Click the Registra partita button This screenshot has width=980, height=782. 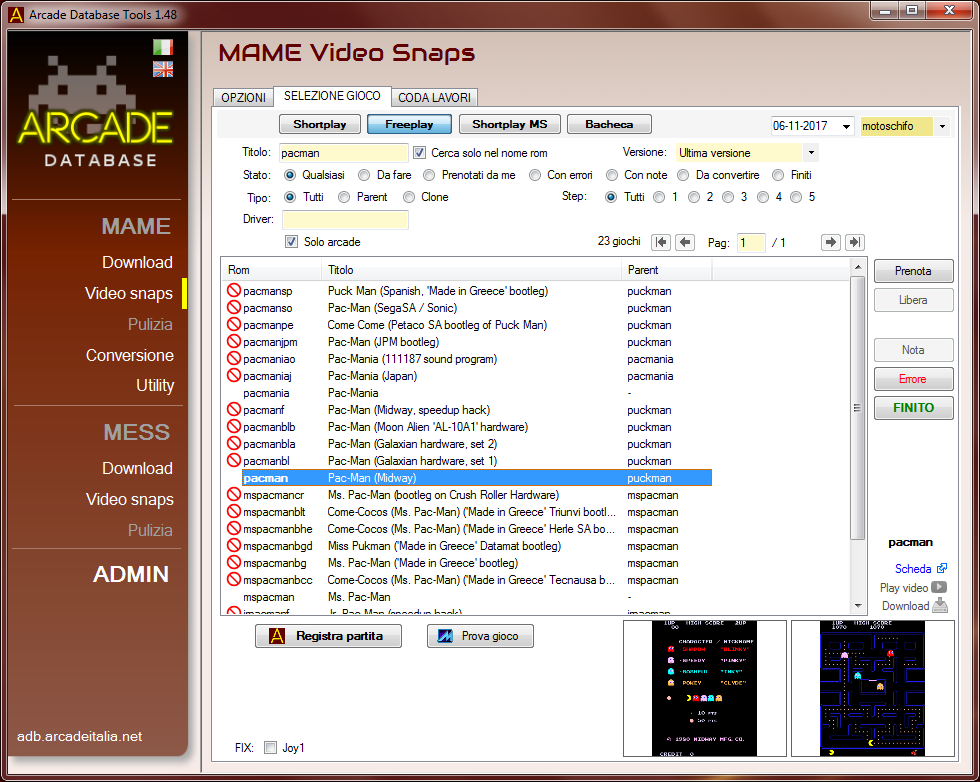point(328,636)
